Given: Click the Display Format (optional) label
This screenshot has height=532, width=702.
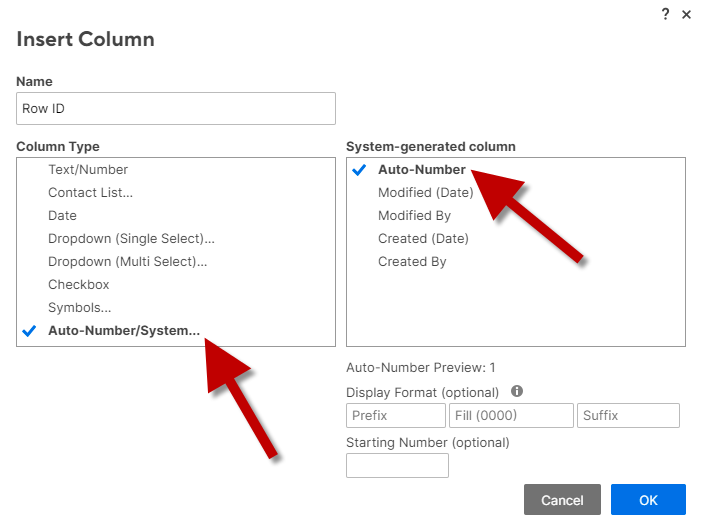Looking at the screenshot, I should [x=423, y=393].
